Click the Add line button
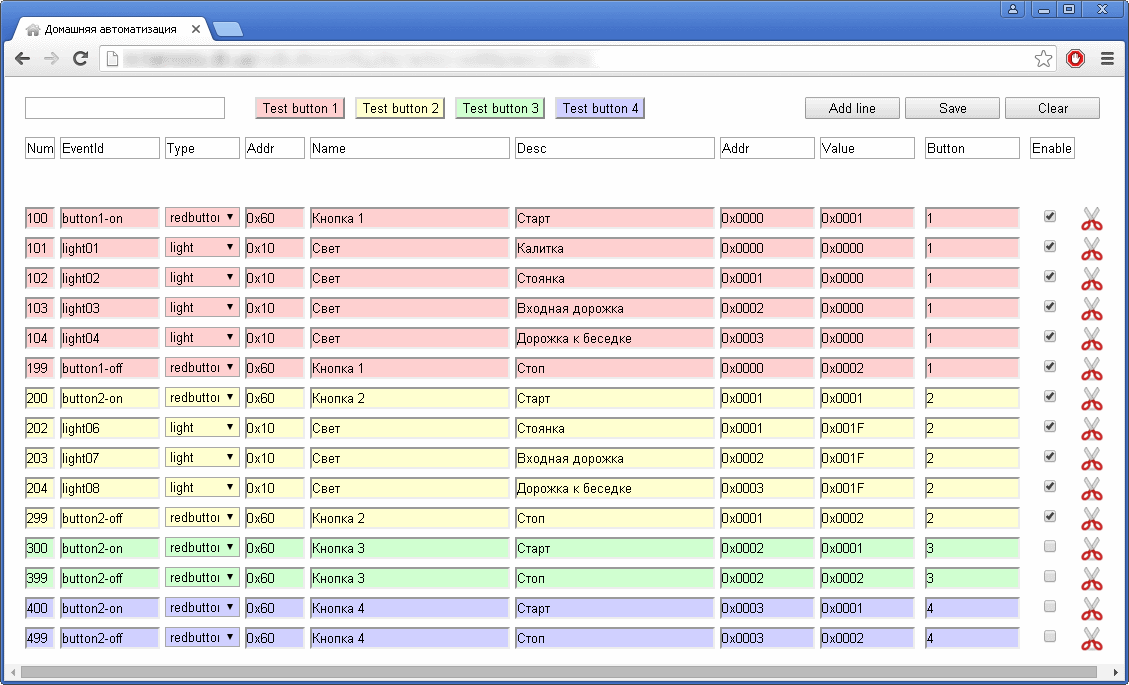1129x685 pixels. point(853,108)
